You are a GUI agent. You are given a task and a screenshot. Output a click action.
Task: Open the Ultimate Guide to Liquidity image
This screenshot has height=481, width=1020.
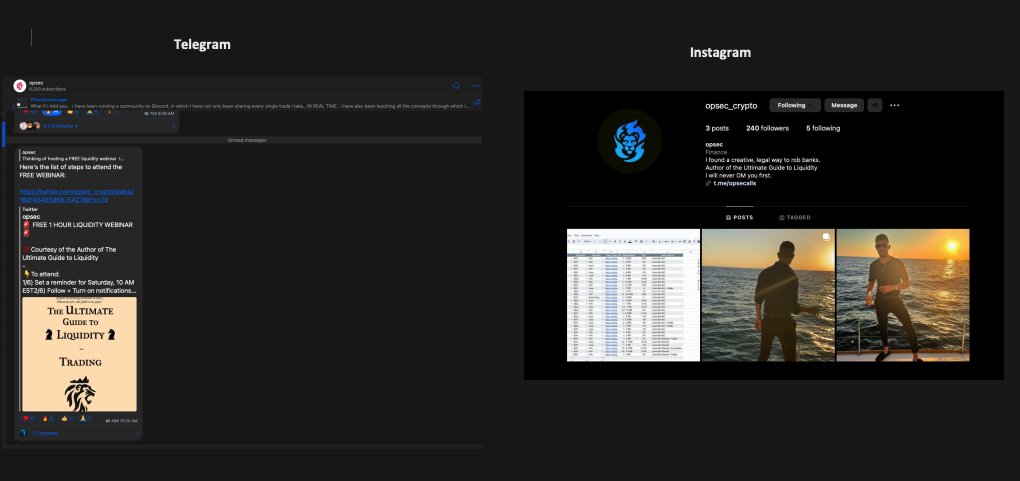point(79,354)
